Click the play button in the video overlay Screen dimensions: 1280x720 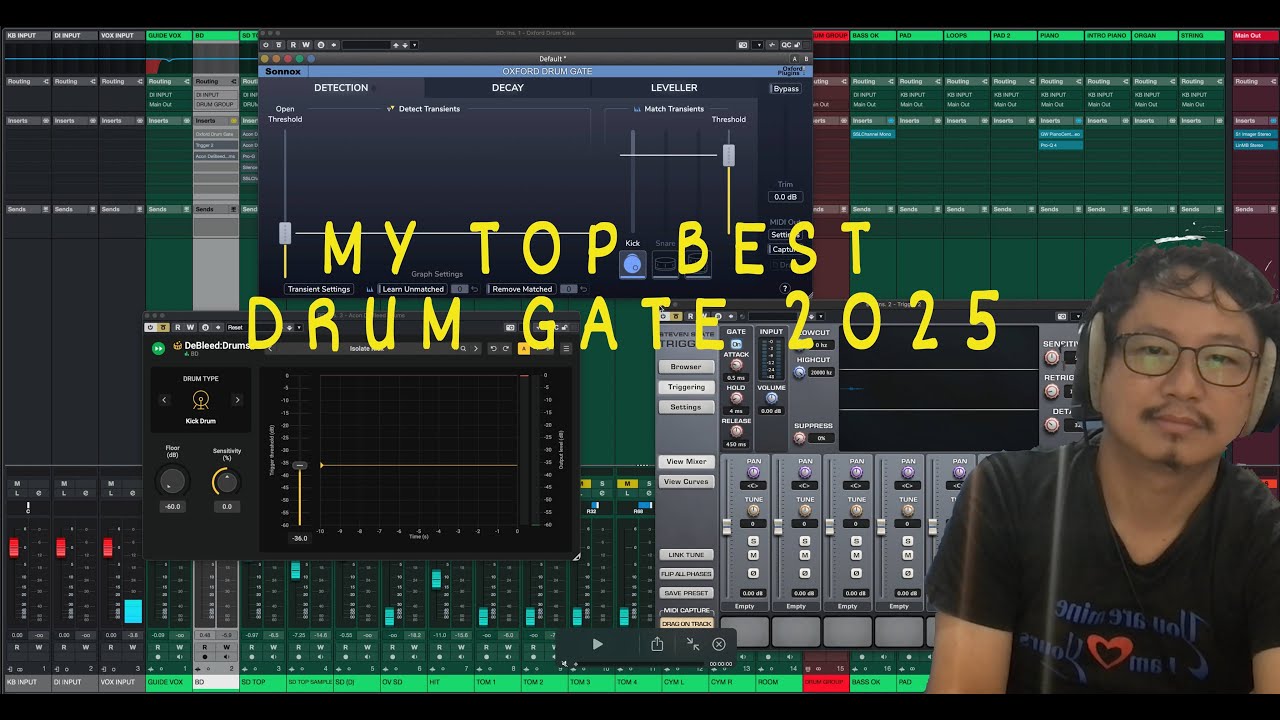(597, 644)
